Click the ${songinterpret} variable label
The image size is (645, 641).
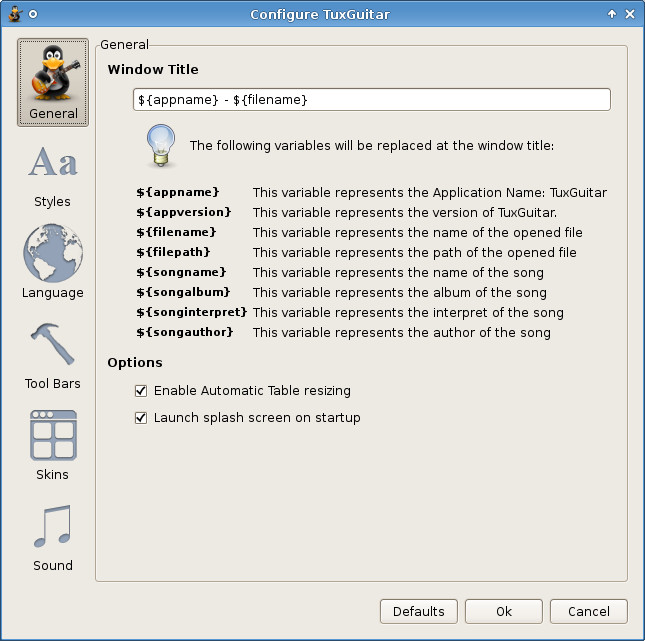click(x=192, y=312)
